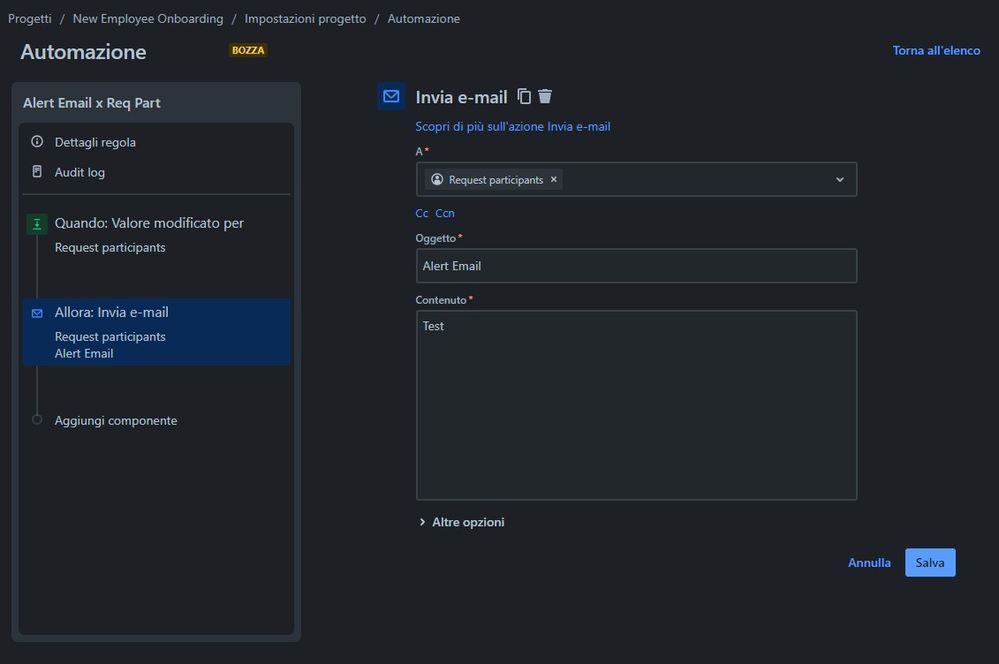999x664 pixels.
Task: Navigate to Progetti breadcrumb
Action: (x=30, y=18)
